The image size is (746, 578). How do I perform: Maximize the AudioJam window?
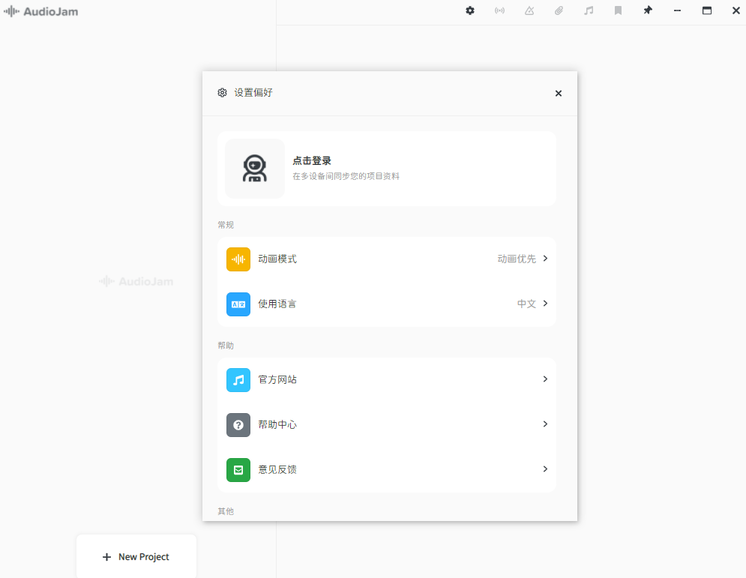click(x=707, y=10)
